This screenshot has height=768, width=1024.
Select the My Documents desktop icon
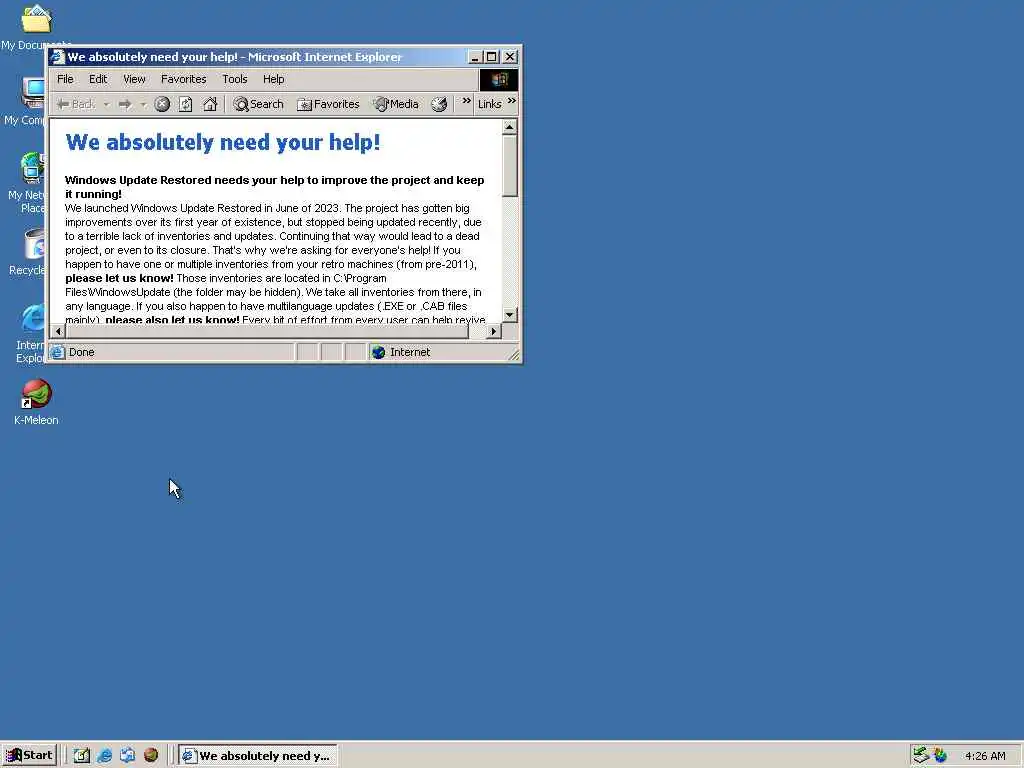coord(35,26)
